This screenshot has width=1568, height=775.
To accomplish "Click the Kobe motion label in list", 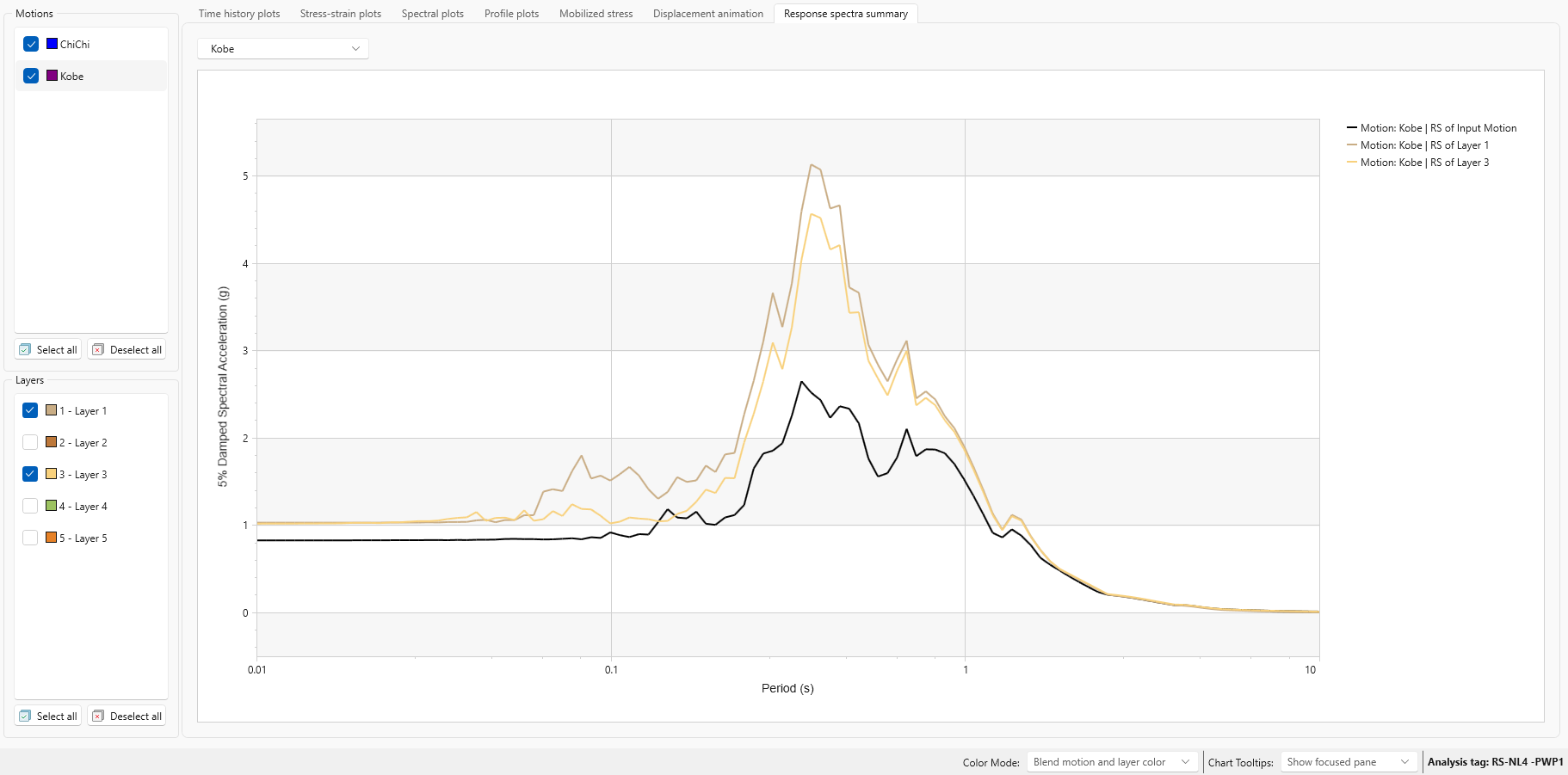I will pos(72,76).
